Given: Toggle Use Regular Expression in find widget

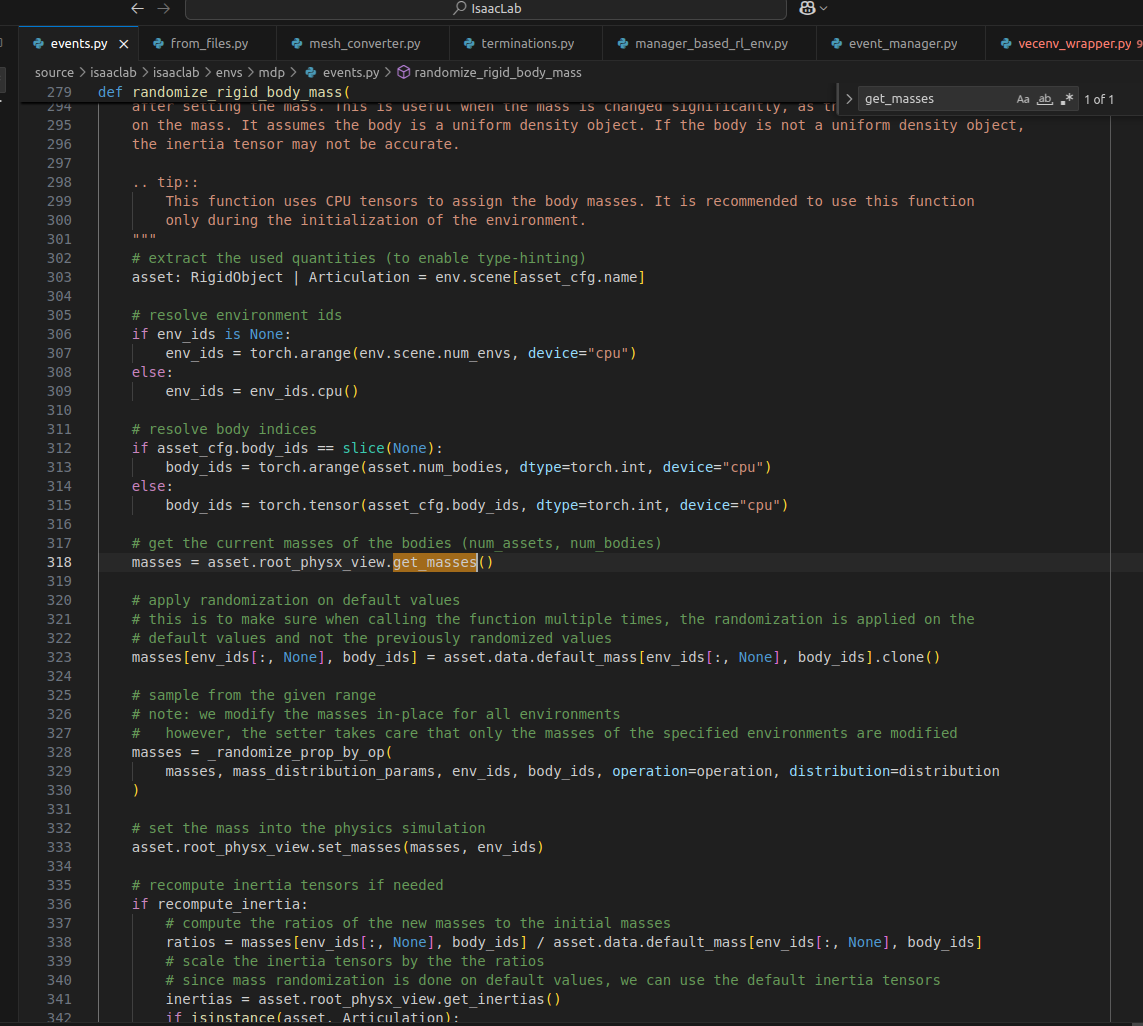Looking at the screenshot, I should pyautogui.click(x=1066, y=99).
